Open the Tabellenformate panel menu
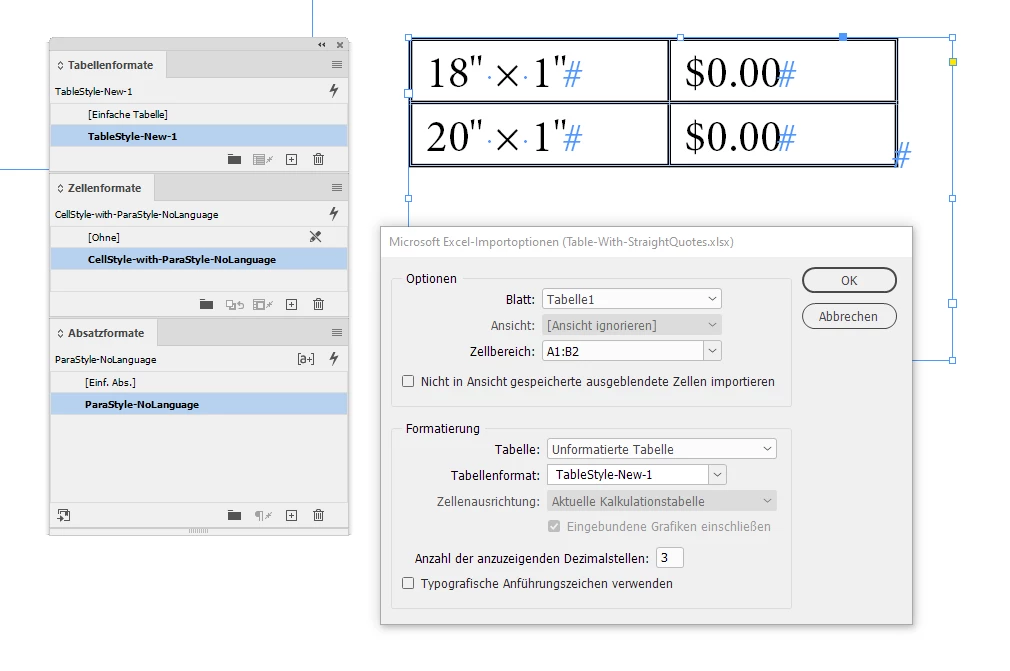Viewport: 1010px width, 671px height. pyautogui.click(x=336, y=64)
